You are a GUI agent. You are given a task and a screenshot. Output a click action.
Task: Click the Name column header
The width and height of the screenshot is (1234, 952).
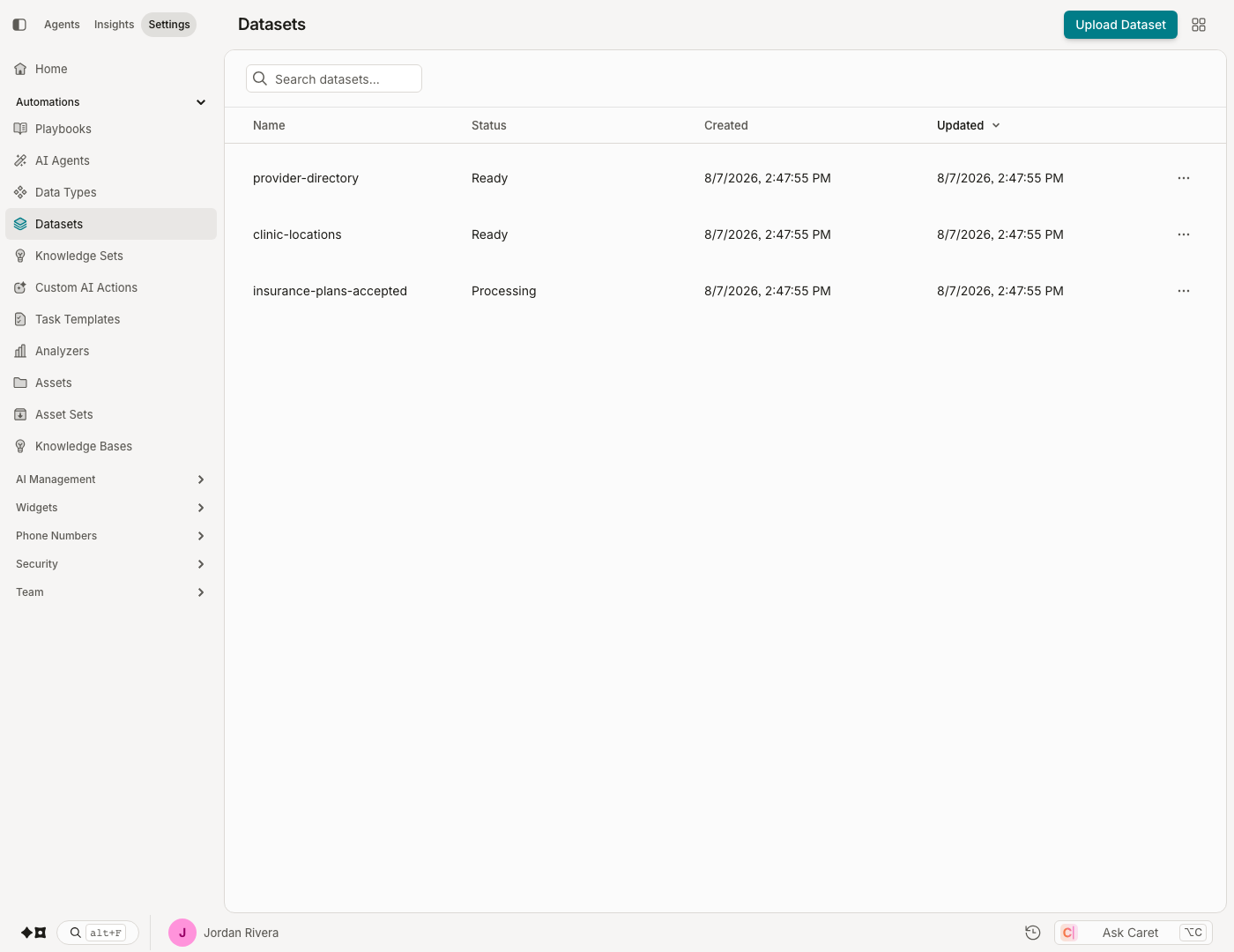click(269, 125)
